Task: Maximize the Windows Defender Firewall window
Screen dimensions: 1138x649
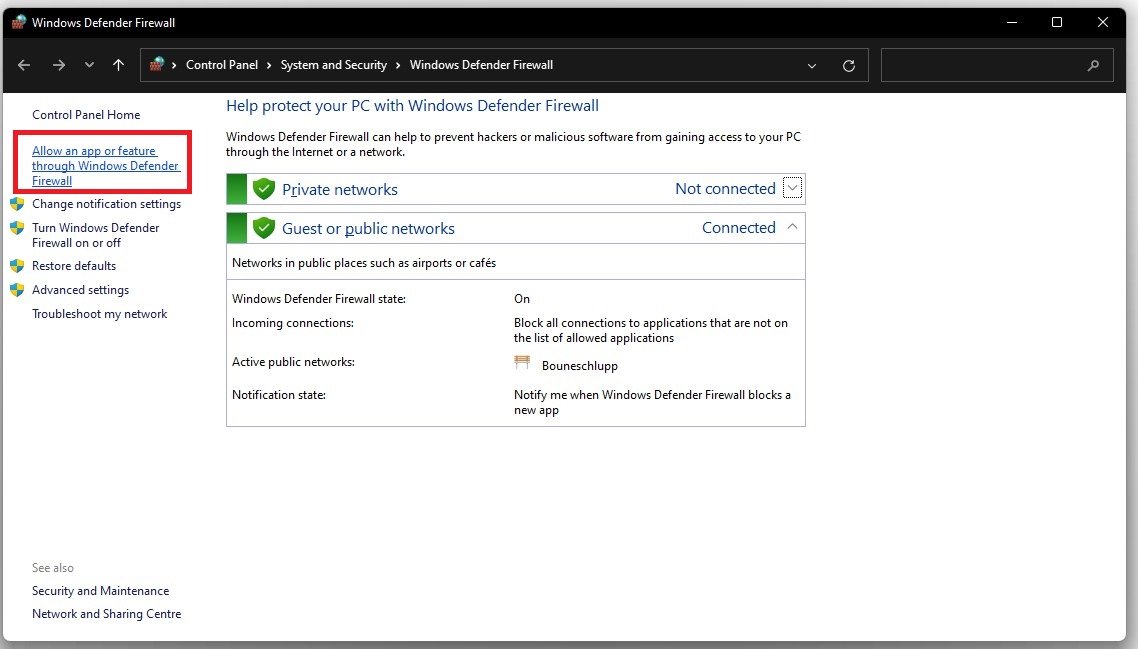Action: click(1057, 23)
